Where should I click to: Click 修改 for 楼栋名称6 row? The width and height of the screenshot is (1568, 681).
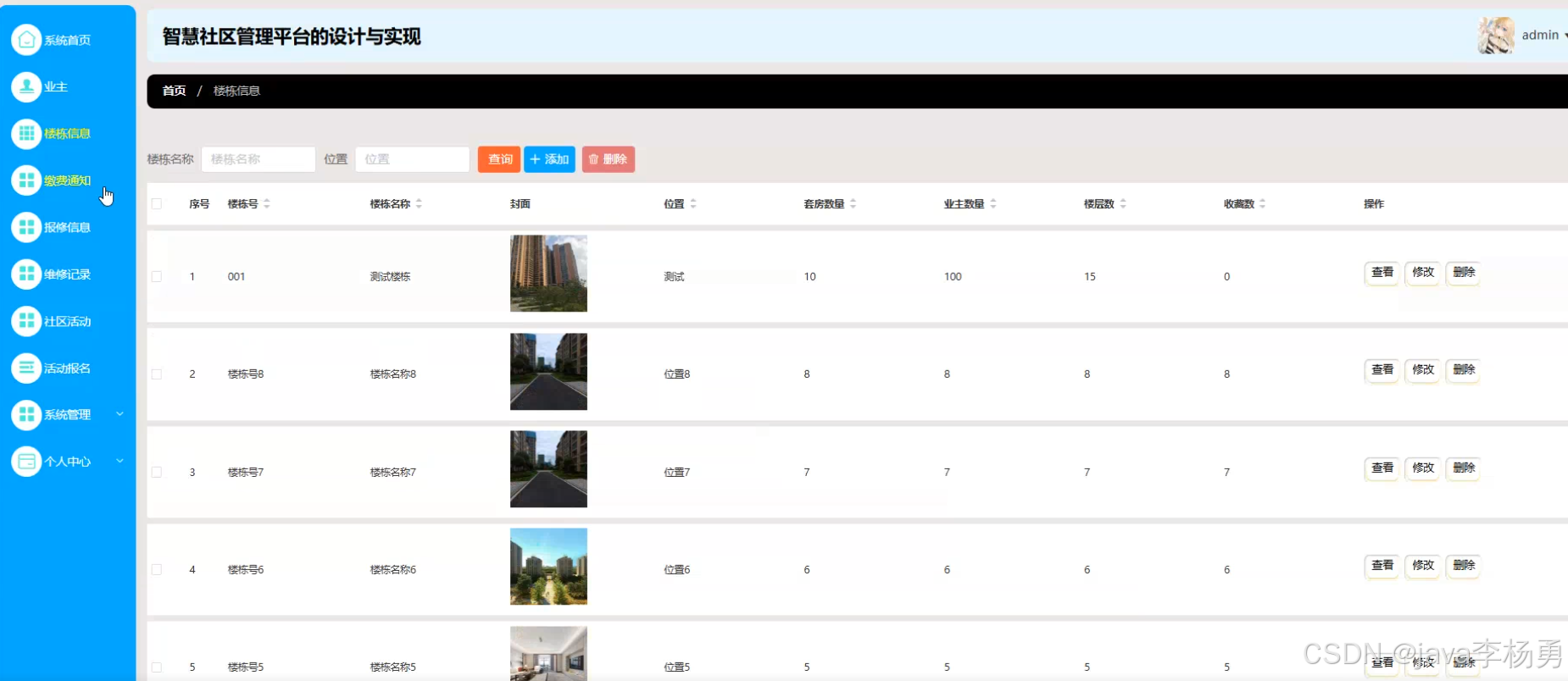1423,566
